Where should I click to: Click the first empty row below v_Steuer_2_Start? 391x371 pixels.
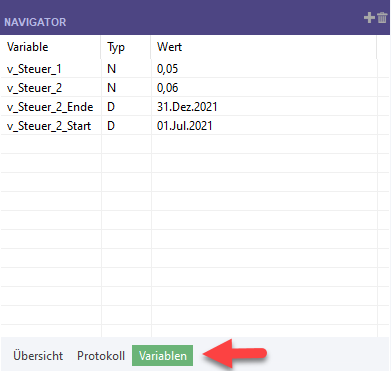189,145
